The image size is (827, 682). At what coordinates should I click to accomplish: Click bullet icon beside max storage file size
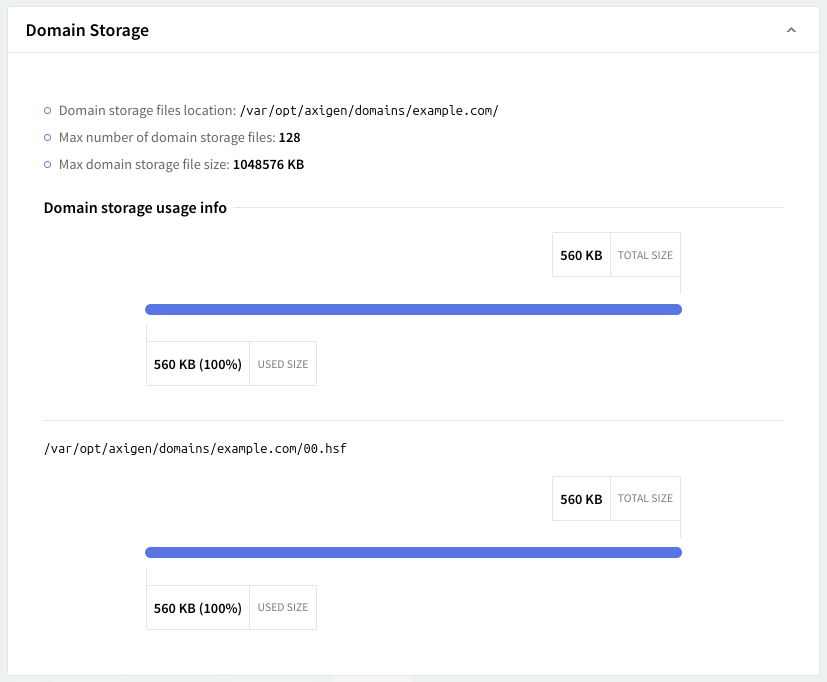(48, 164)
